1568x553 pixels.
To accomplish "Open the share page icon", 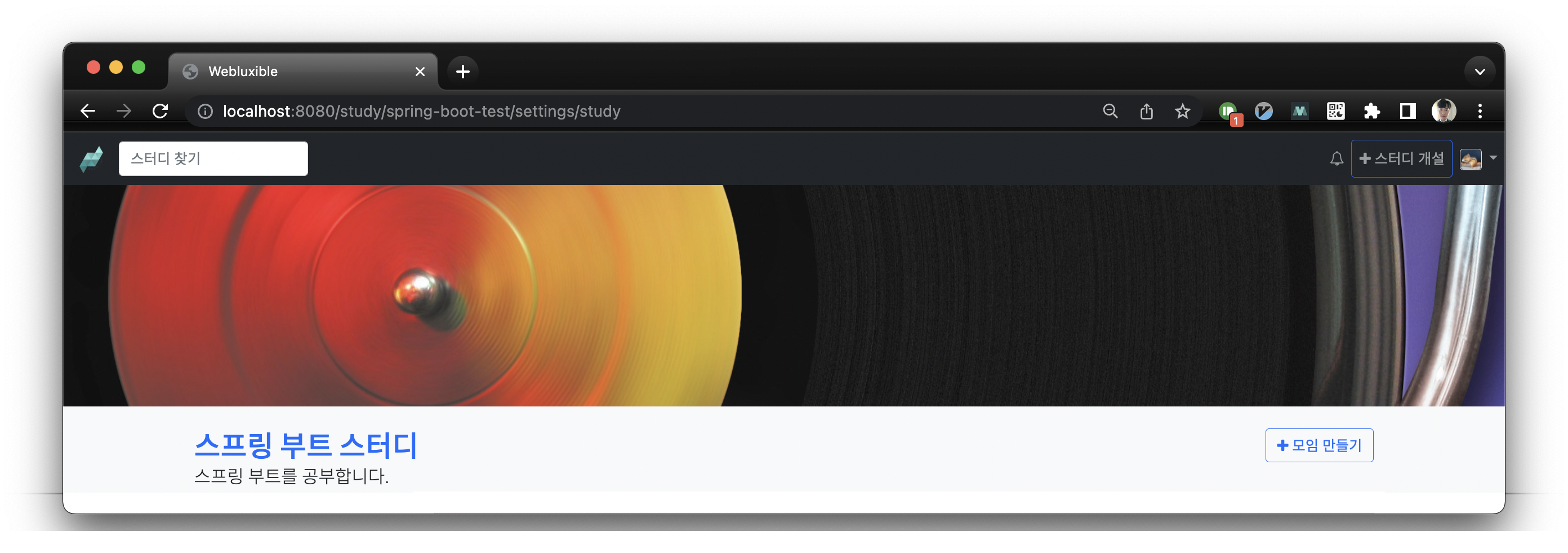I will coord(1146,111).
